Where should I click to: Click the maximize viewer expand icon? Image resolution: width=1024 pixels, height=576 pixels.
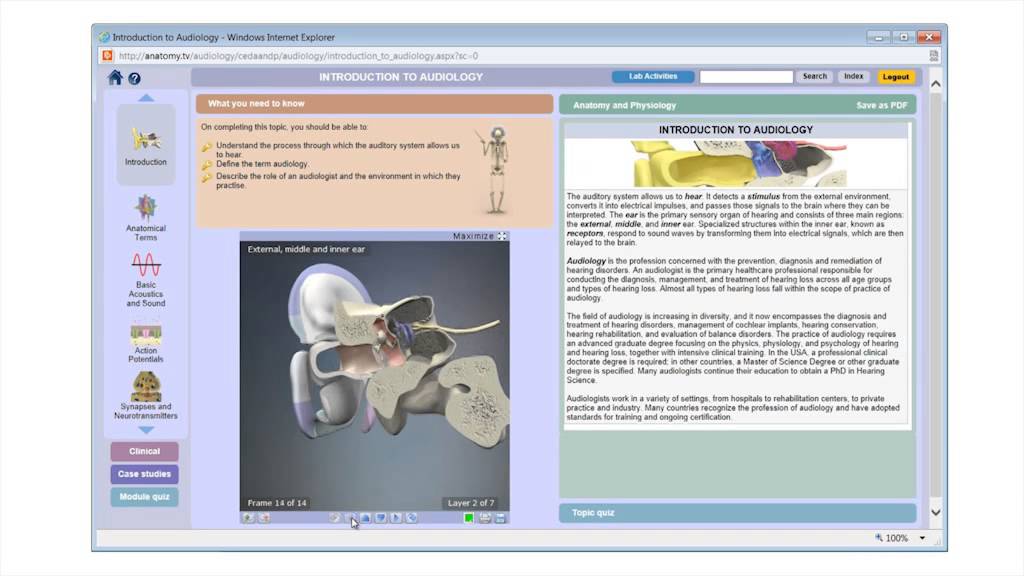[502, 236]
